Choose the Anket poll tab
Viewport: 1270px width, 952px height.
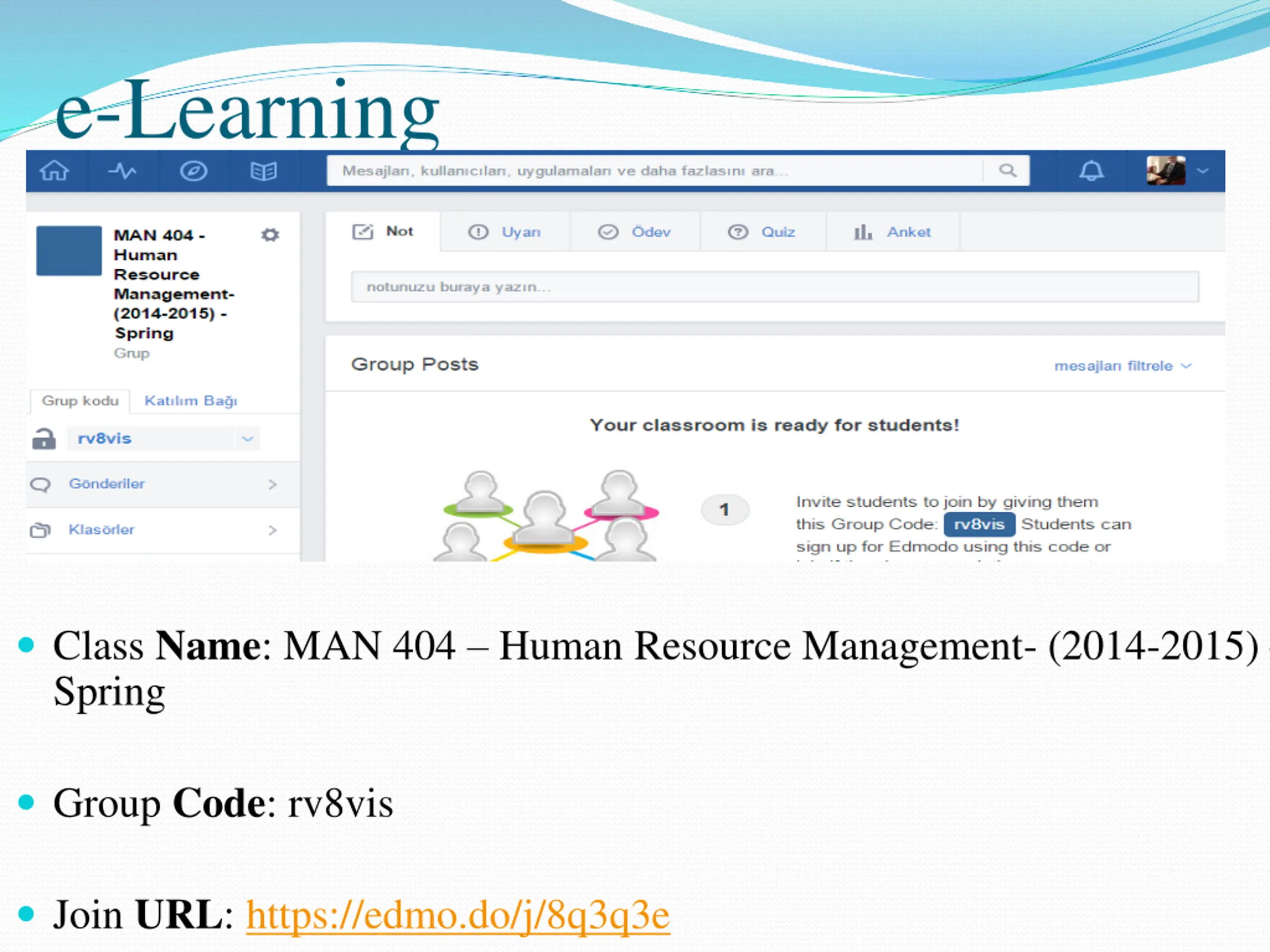pyautogui.click(x=893, y=232)
